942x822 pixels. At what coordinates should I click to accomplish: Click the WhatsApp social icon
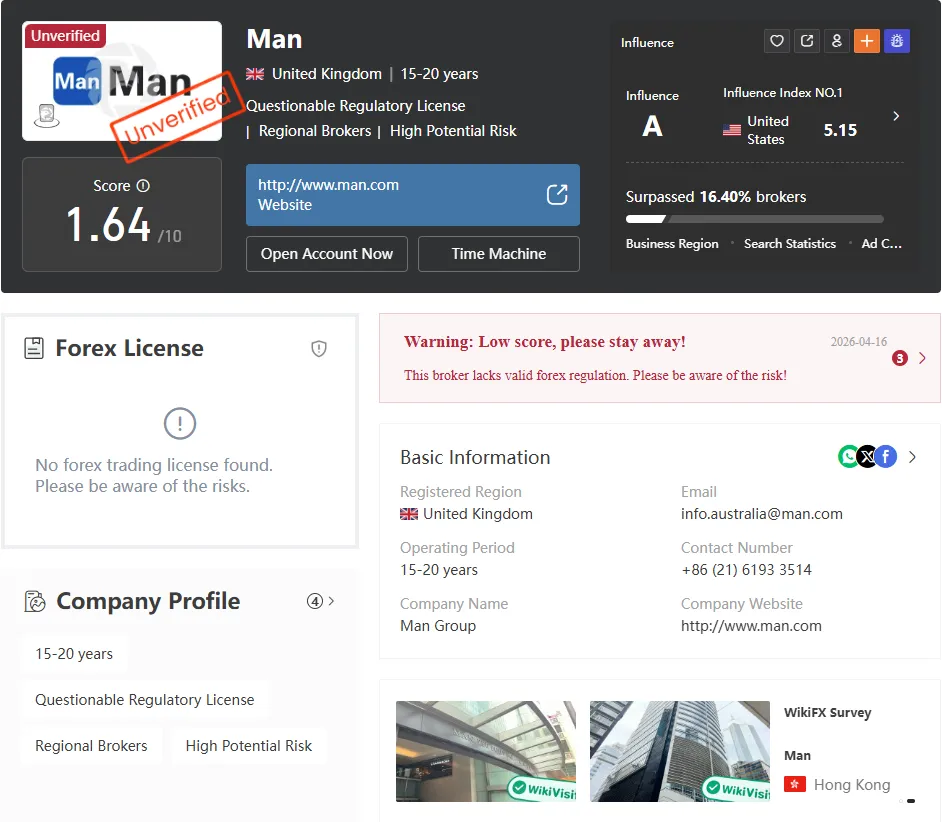pos(848,457)
